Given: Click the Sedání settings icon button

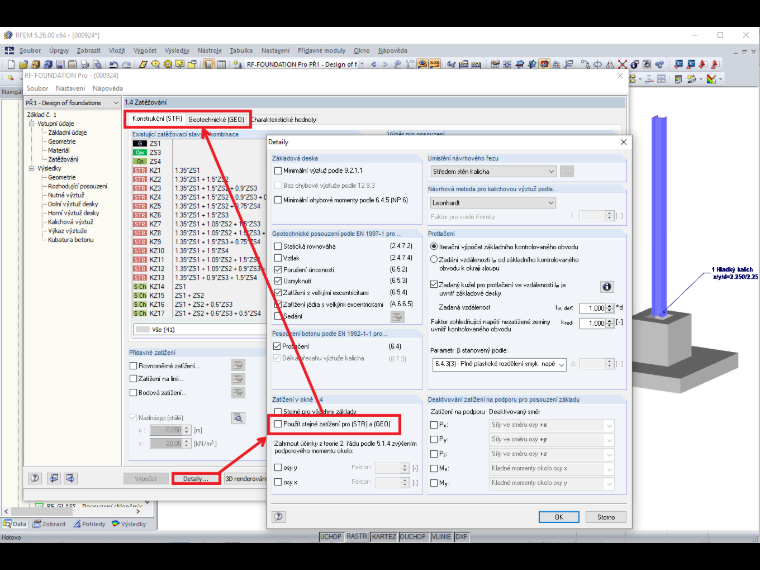Looking at the screenshot, I should (x=397, y=317).
